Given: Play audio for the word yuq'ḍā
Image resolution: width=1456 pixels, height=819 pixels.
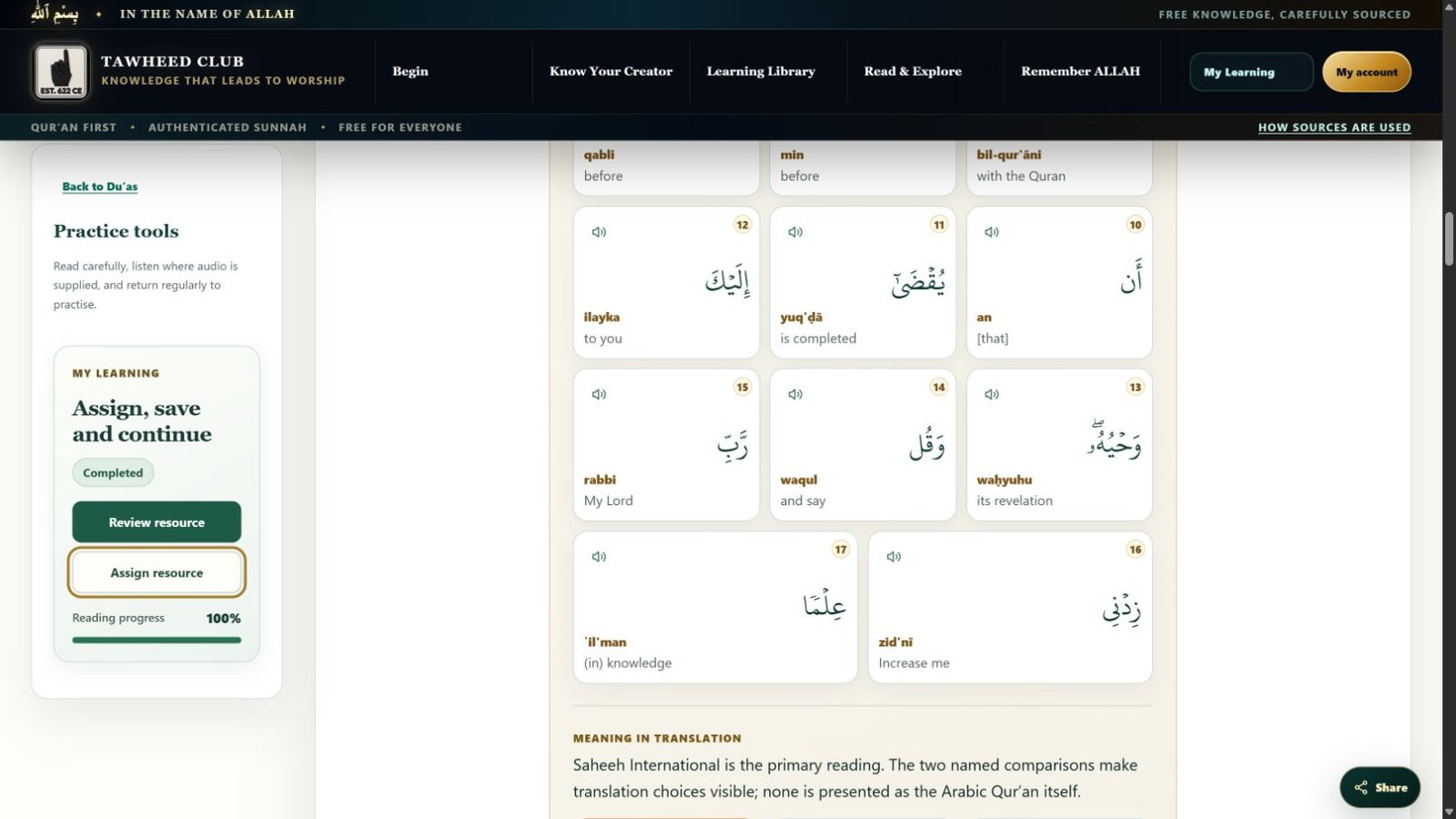Looking at the screenshot, I should tap(795, 232).
